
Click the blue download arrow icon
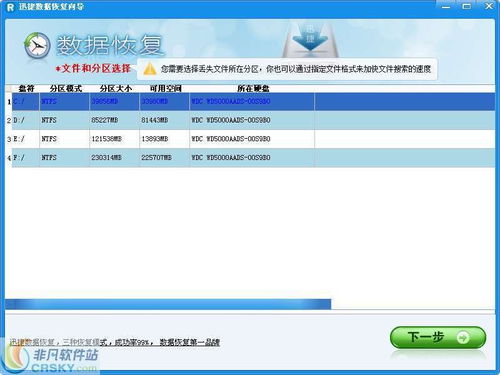[310, 41]
